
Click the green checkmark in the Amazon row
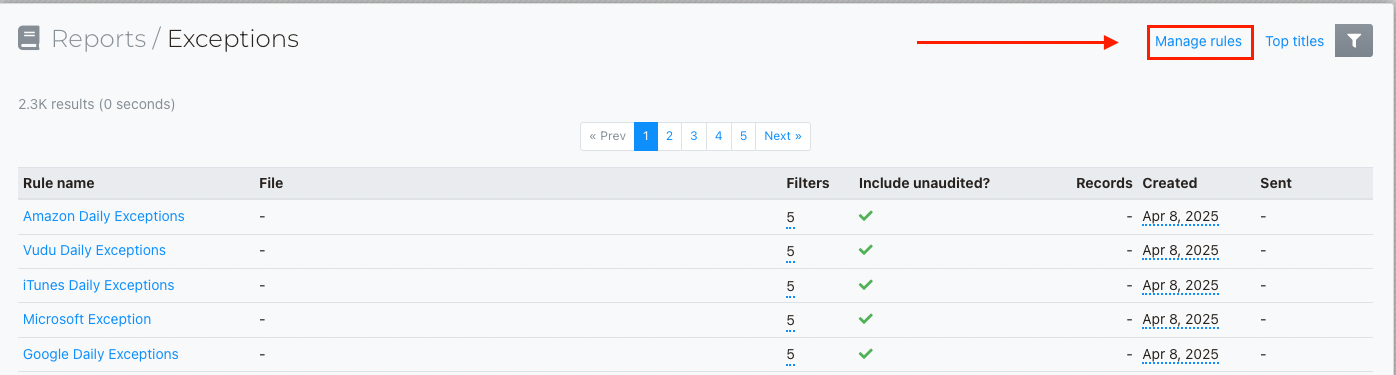pyautogui.click(x=866, y=215)
